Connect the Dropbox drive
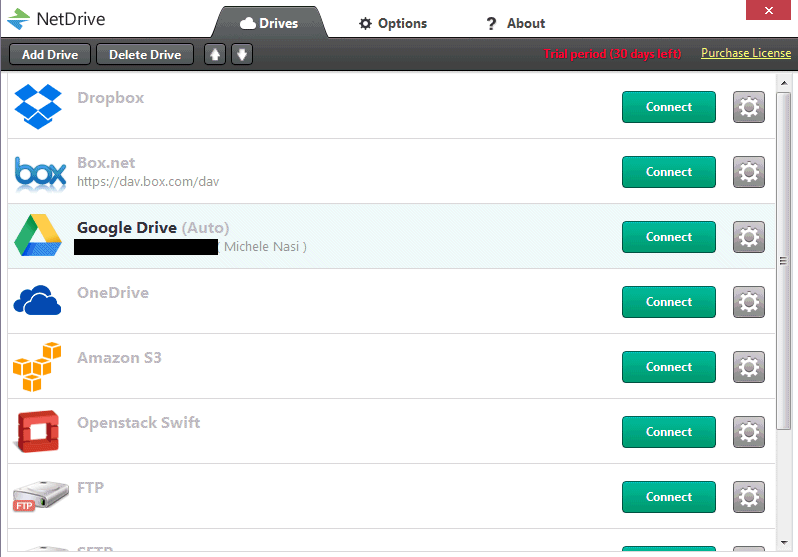The image size is (798, 557). pos(669,107)
